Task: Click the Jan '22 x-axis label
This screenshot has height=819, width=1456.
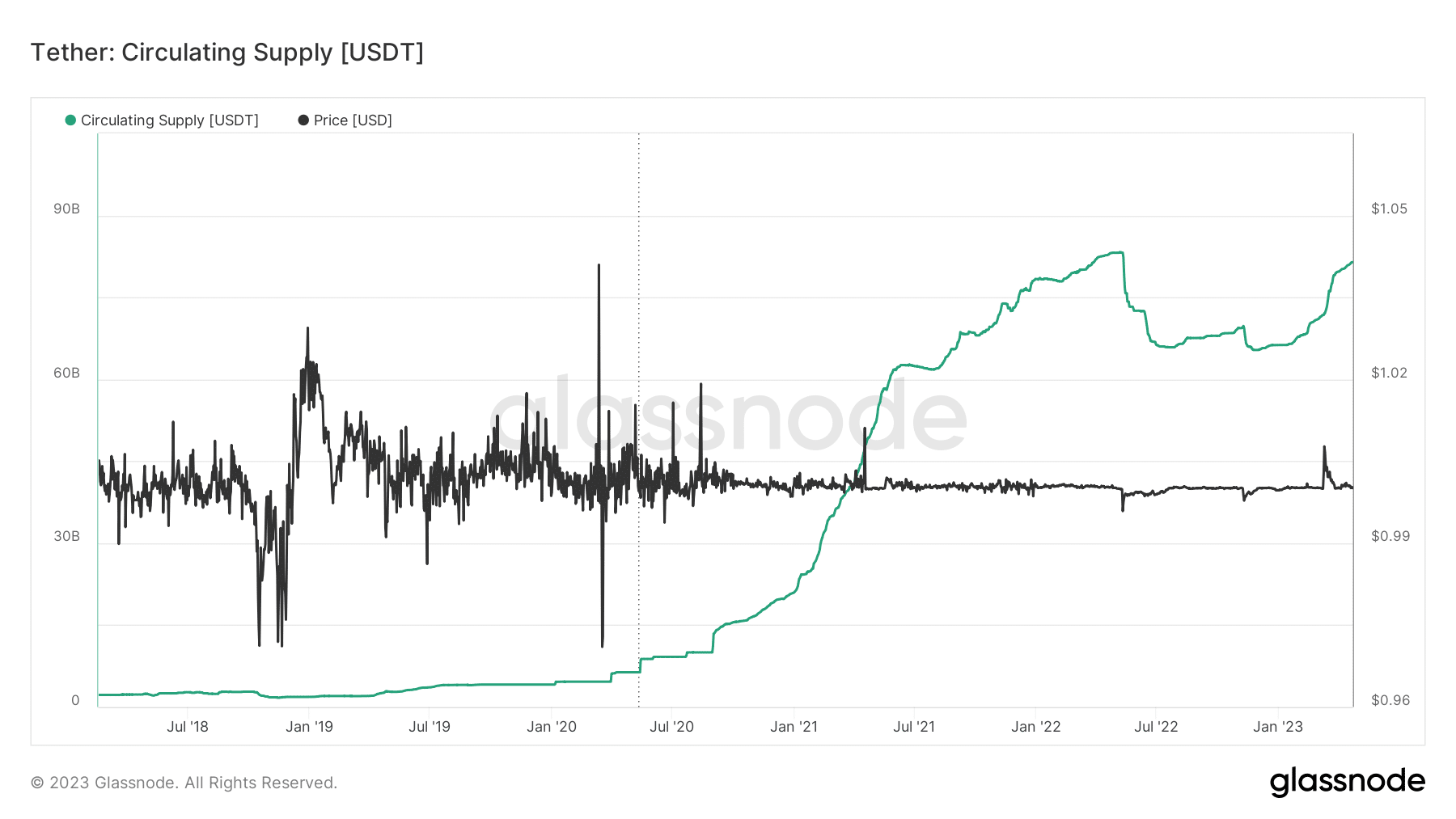Action: pos(1035,727)
